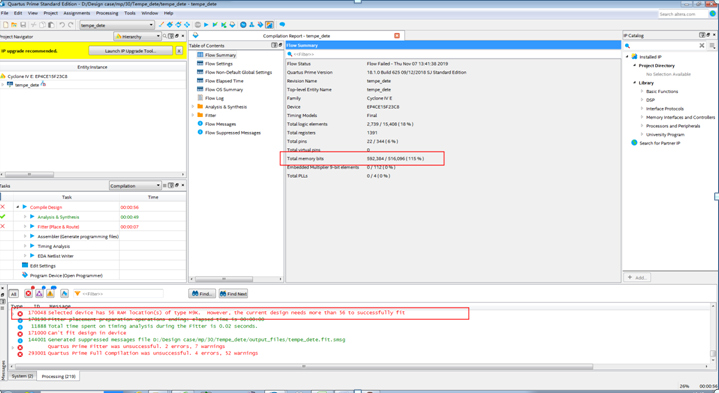The width and height of the screenshot is (719, 393).
Task: Expand the Analysis & Synthesis report folder
Action: click(x=193, y=106)
